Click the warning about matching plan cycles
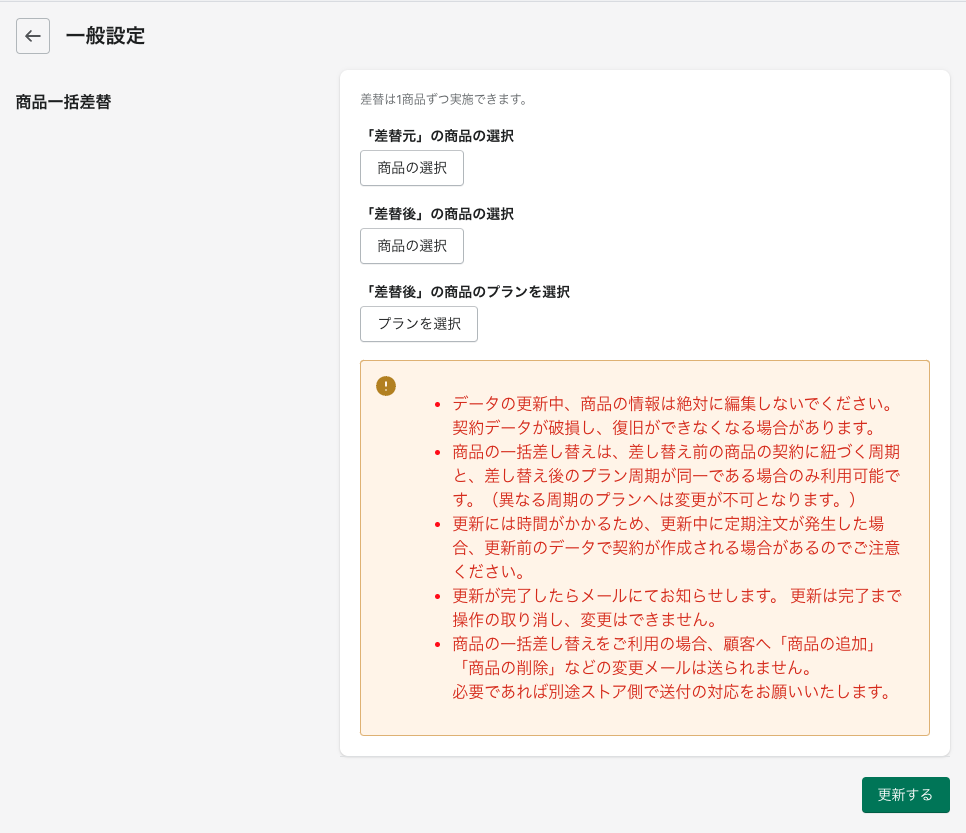The height and width of the screenshot is (833, 966). (676, 452)
